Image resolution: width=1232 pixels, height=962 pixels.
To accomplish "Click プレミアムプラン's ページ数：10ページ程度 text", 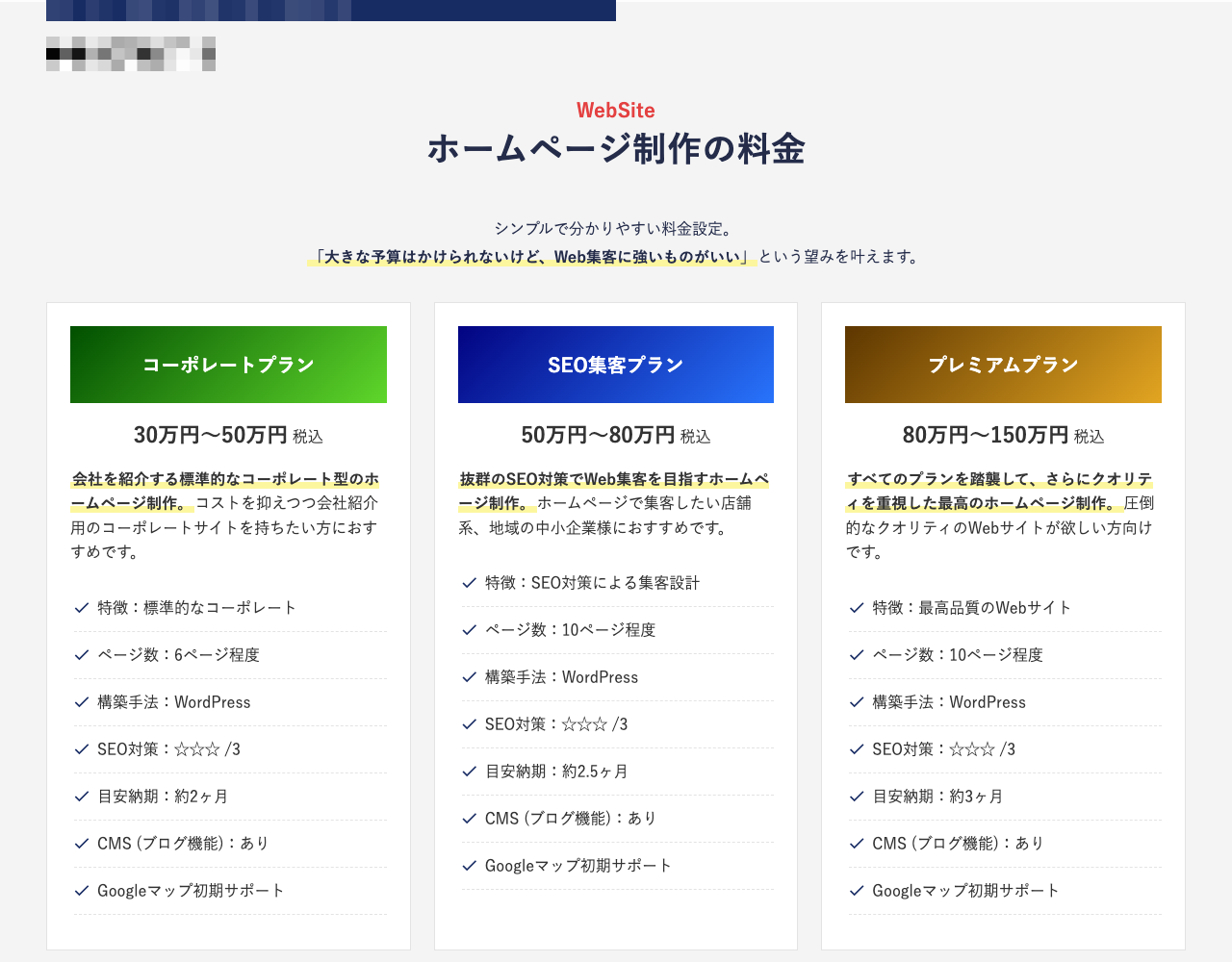I will [958, 655].
